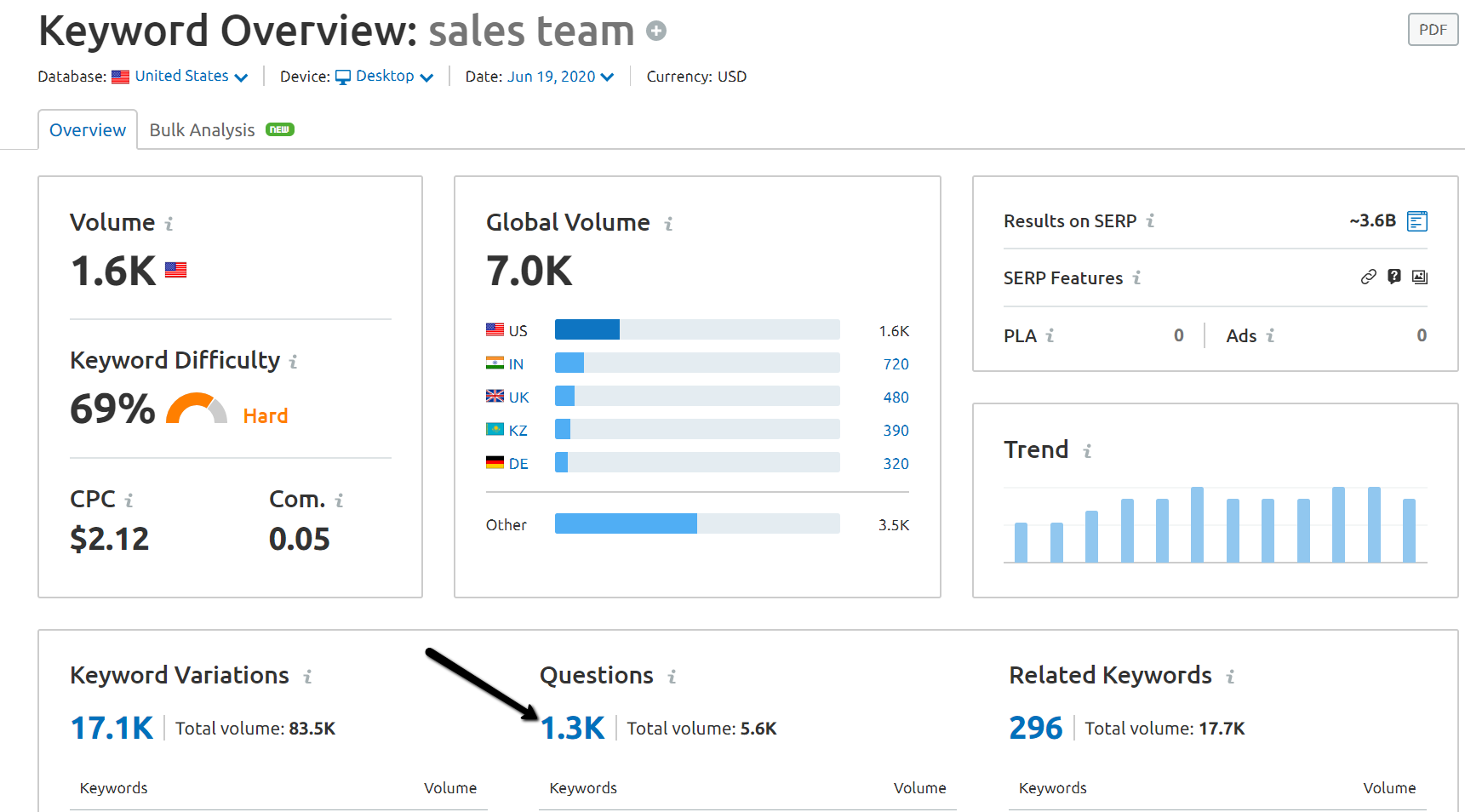Click the FAQ question-mark SERP feature icon

coord(1394,276)
